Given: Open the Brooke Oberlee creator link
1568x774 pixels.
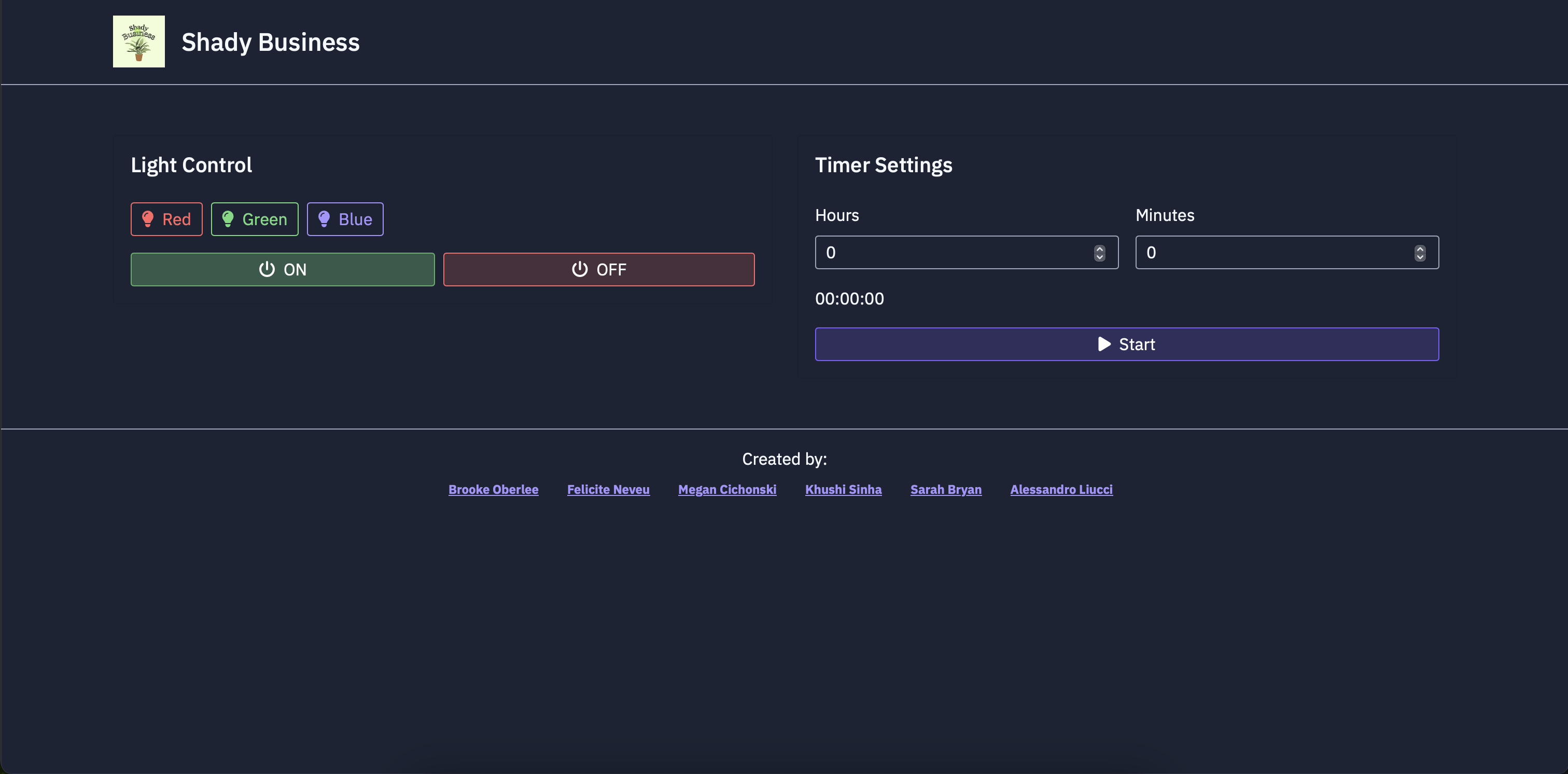Looking at the screenshot, I should (493, 489).
